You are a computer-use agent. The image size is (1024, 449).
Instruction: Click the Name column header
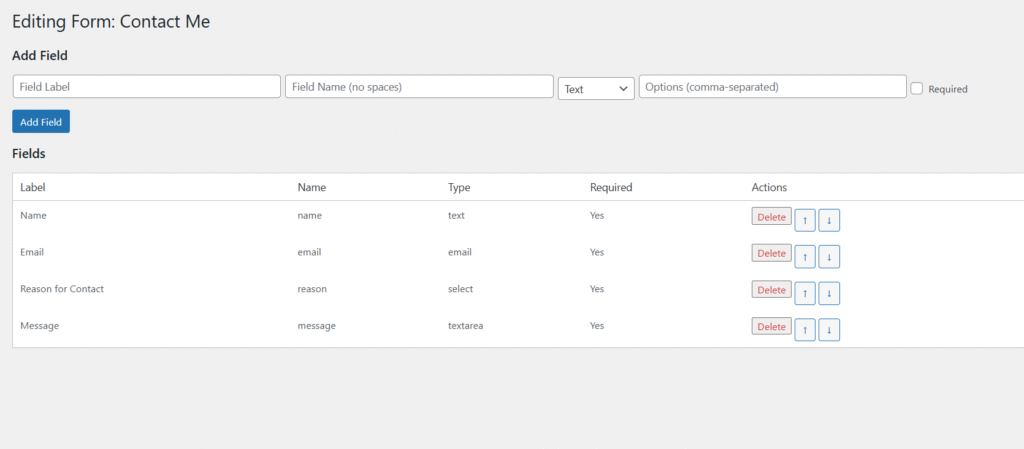tap(312, 187)
